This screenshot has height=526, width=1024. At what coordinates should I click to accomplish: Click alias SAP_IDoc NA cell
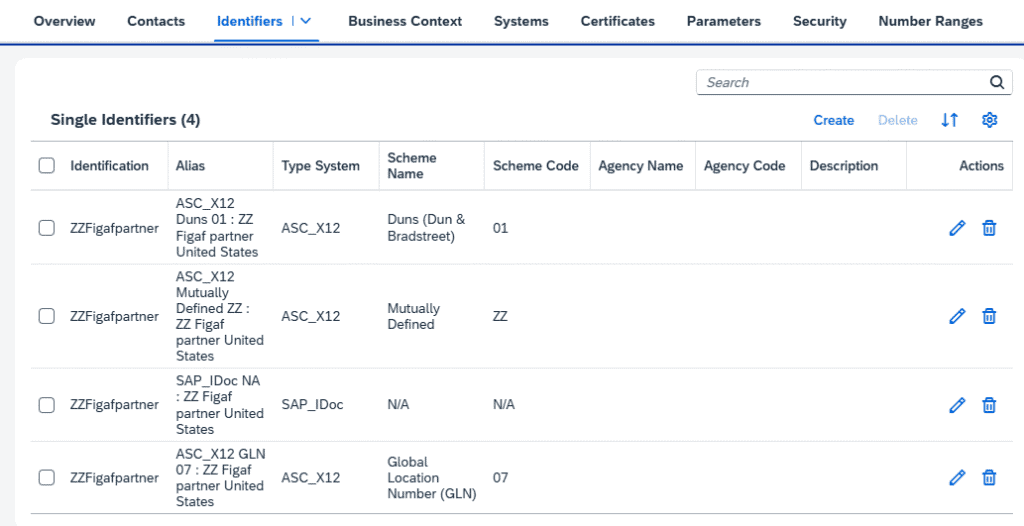pos(219,405)
